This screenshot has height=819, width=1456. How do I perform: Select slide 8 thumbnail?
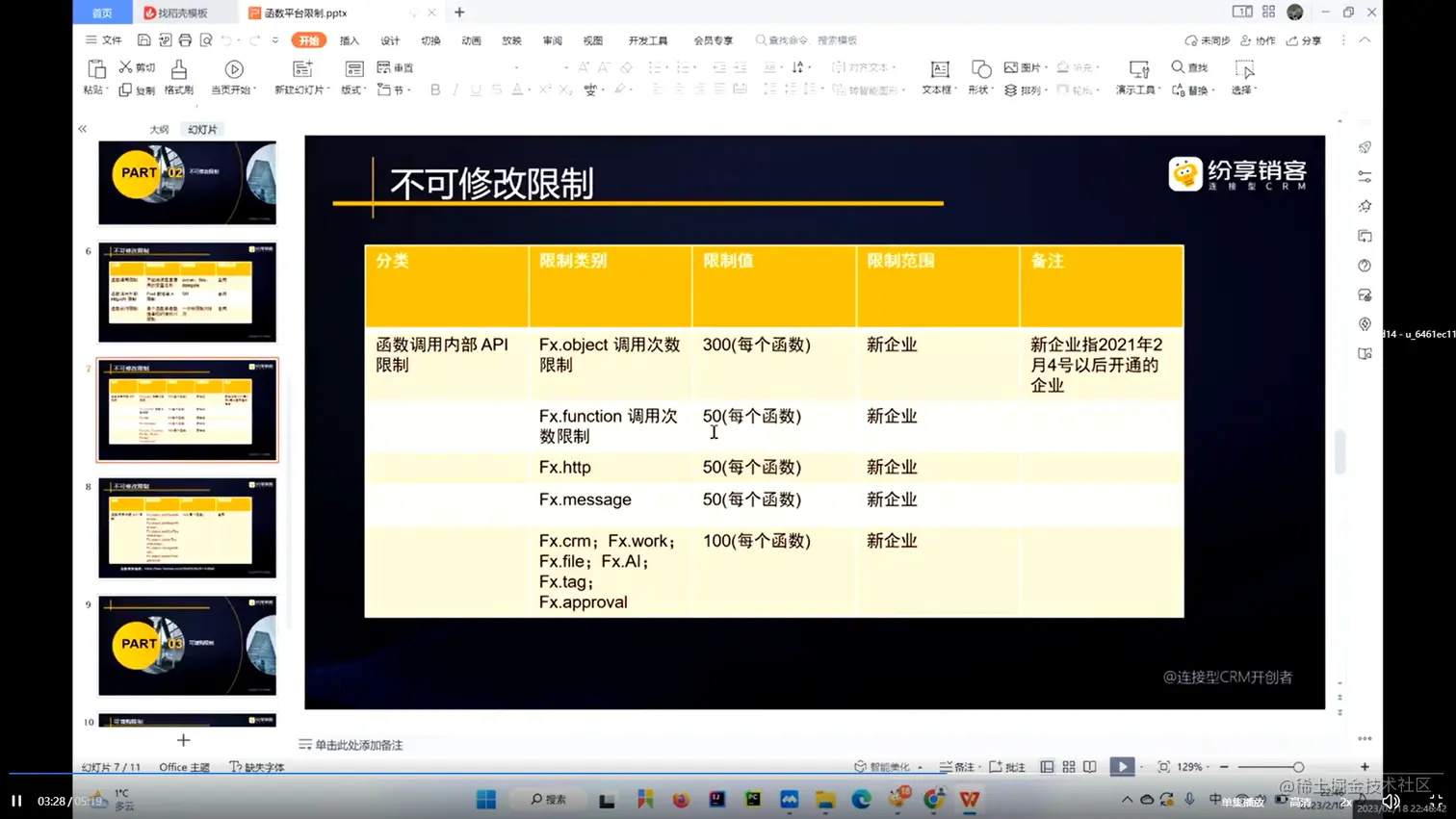coord(188,528)
